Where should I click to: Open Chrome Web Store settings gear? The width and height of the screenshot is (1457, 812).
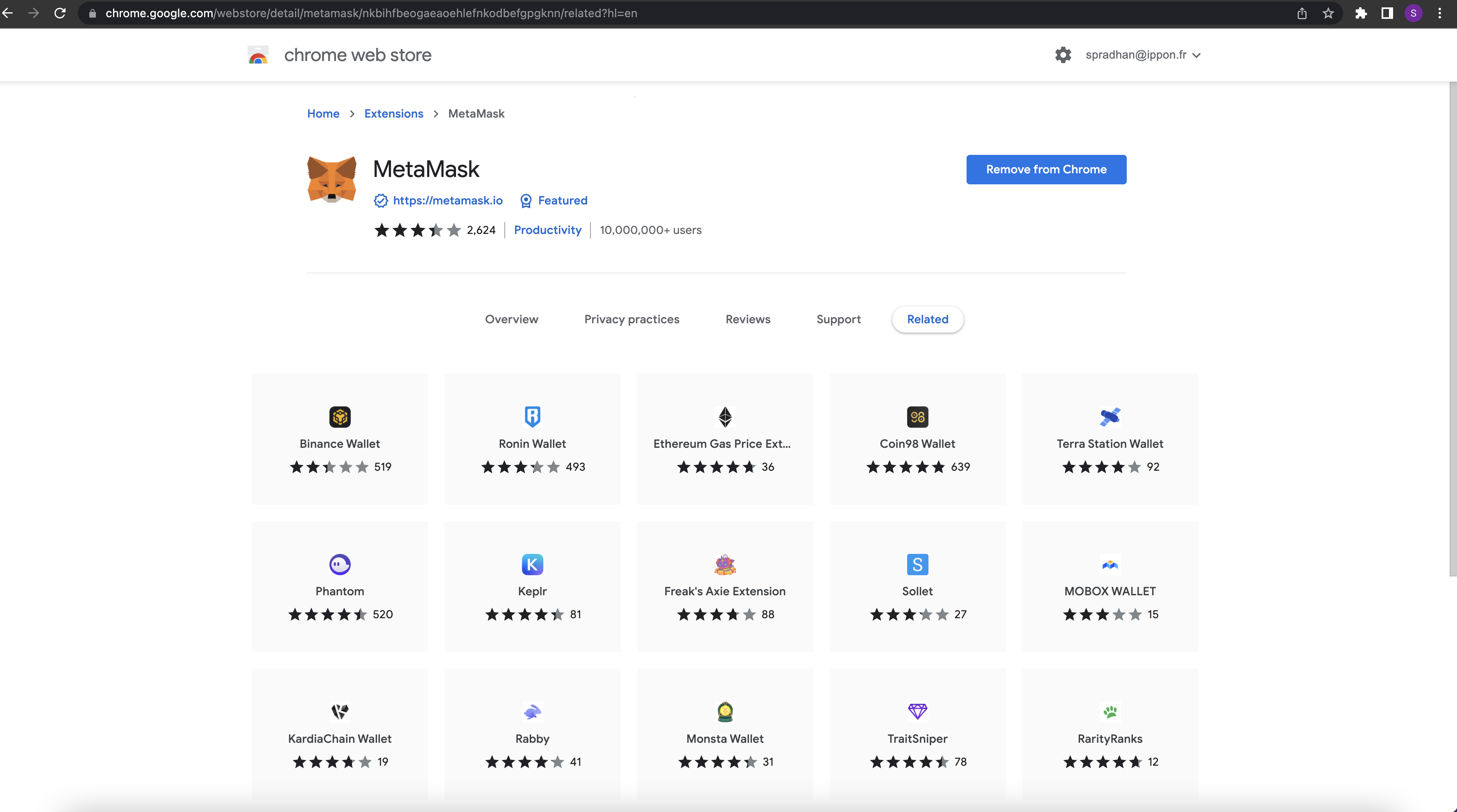click(1063, 55)
